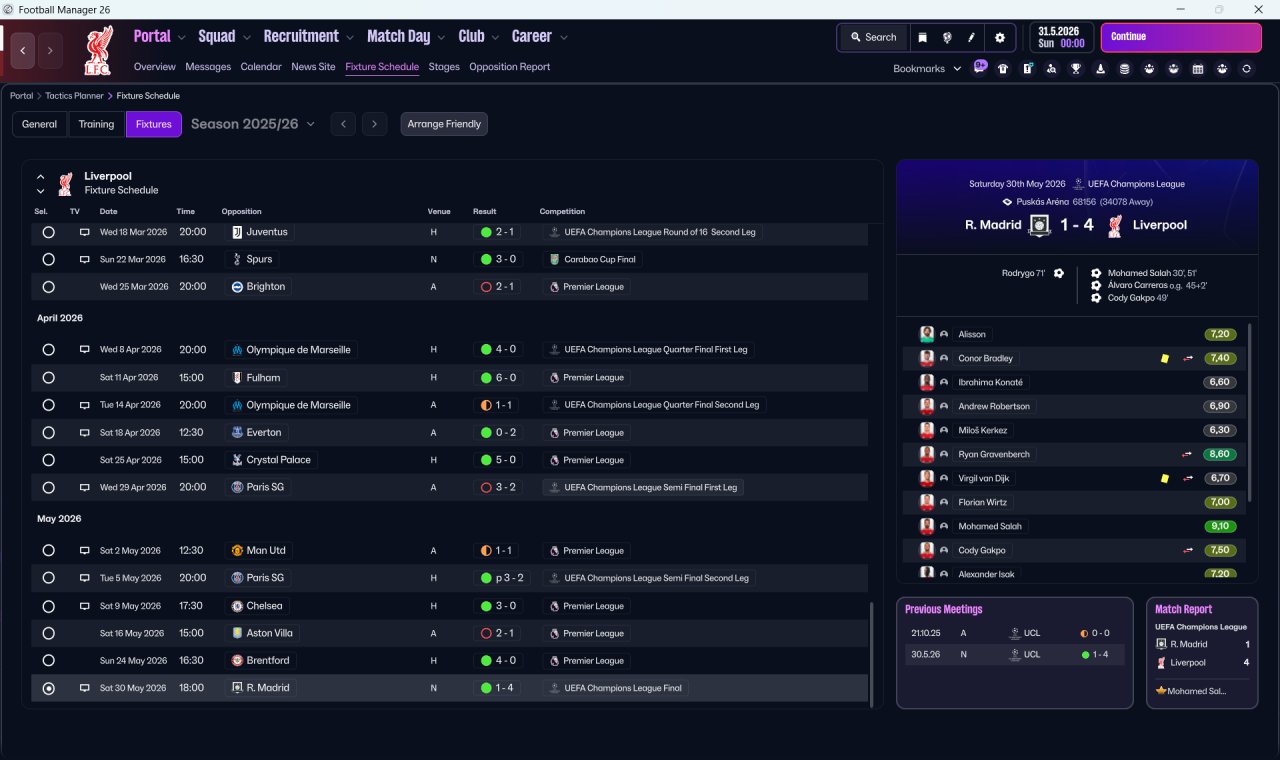Click the Liverpool club crest logo
The width and height of the screenshot is (1280, 760).
(98, 50)
